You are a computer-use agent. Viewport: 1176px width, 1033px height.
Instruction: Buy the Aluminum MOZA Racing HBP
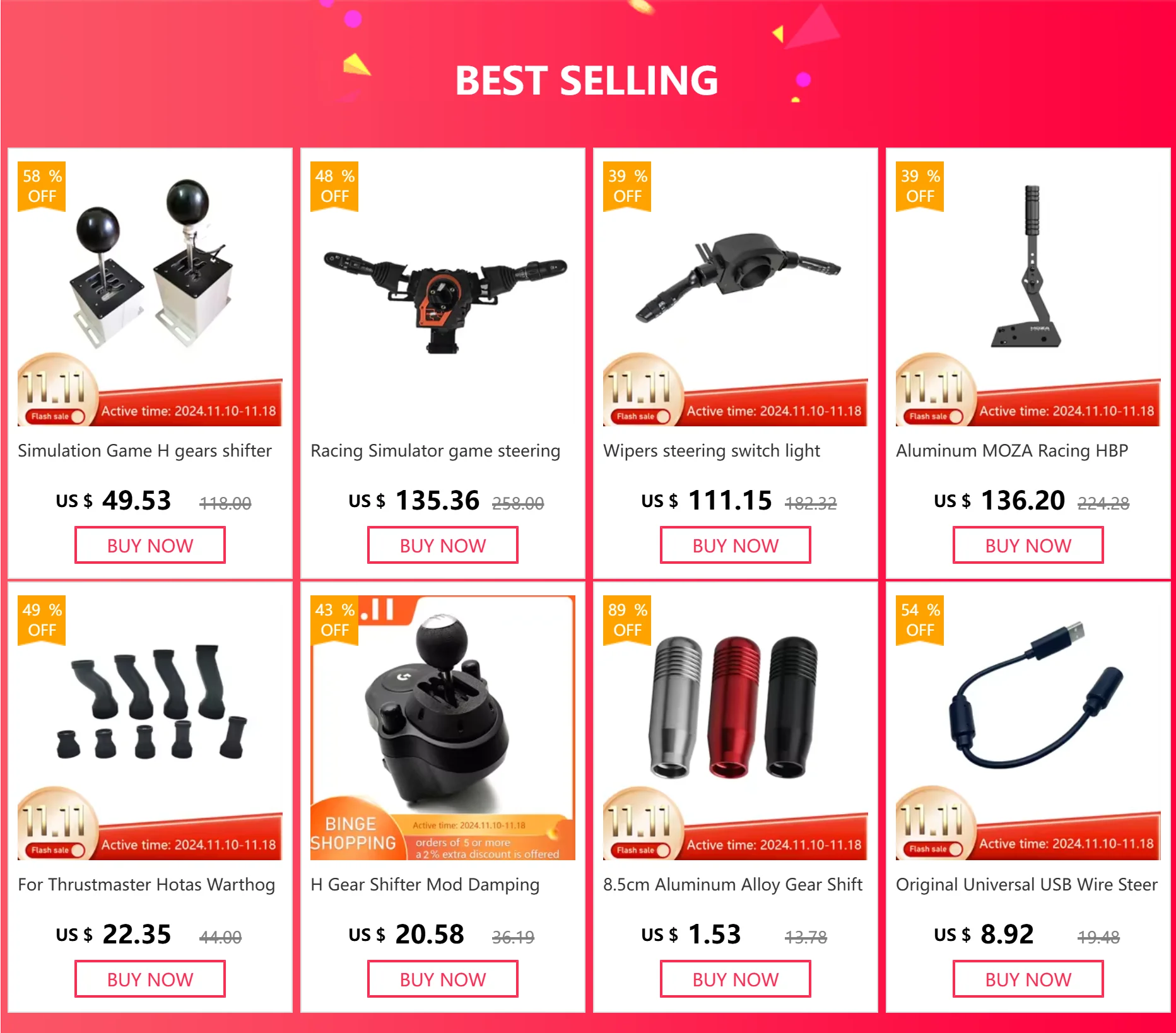pyautogui.click(x=1028, y=546)
